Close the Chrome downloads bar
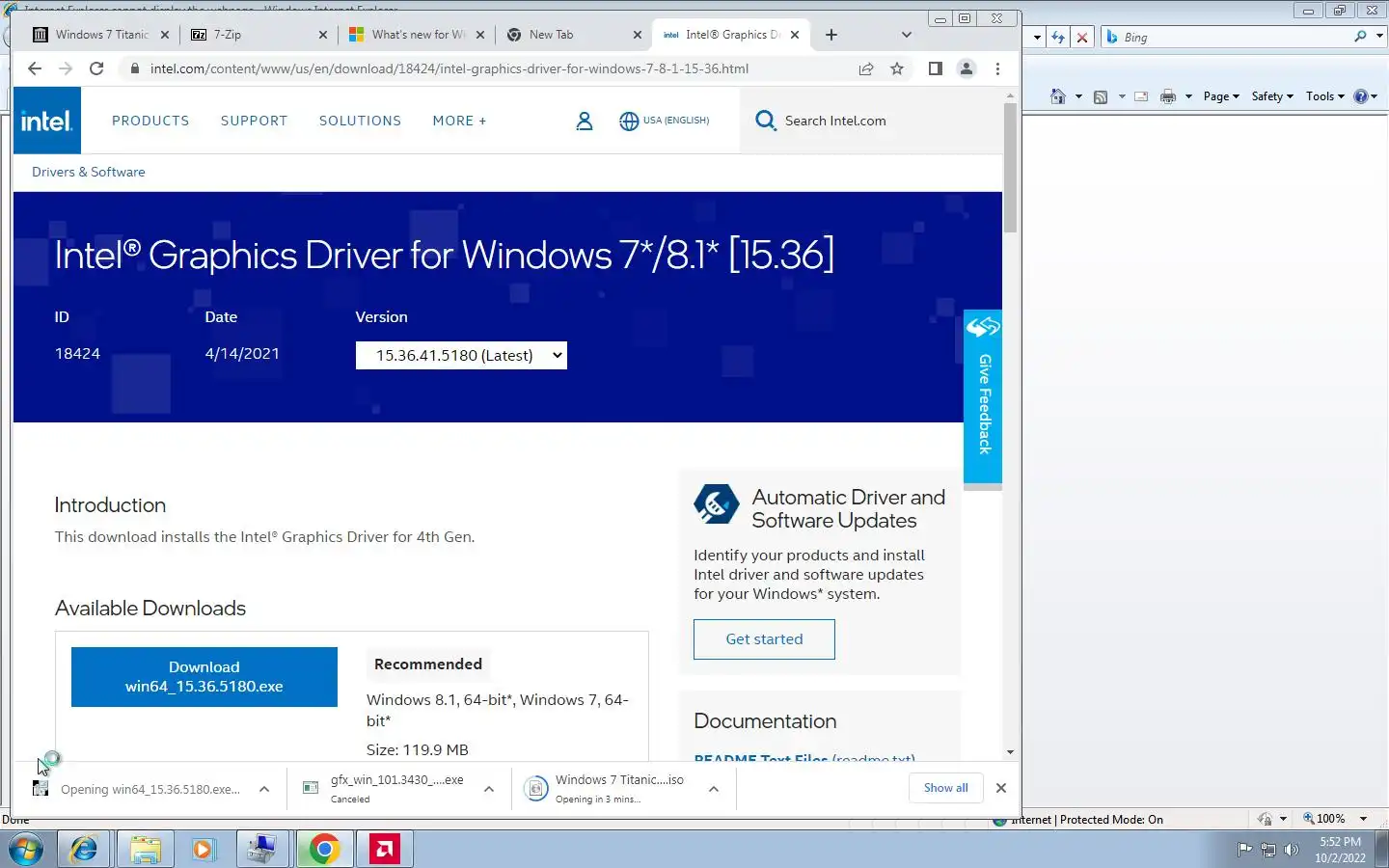This screenshot has width=1389, height=868. click(1001, 788)
